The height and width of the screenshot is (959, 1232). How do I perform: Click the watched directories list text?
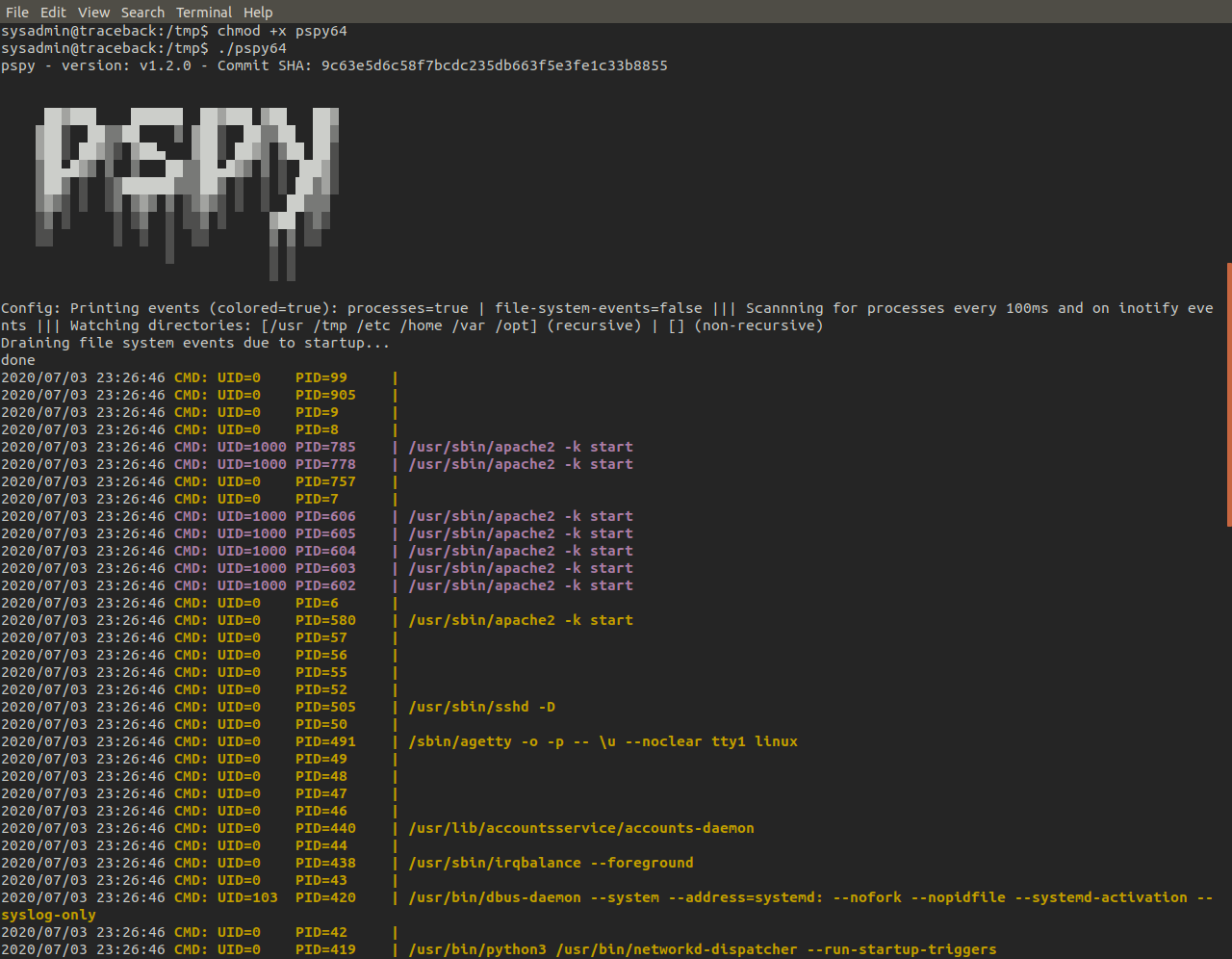pos(399,325)
